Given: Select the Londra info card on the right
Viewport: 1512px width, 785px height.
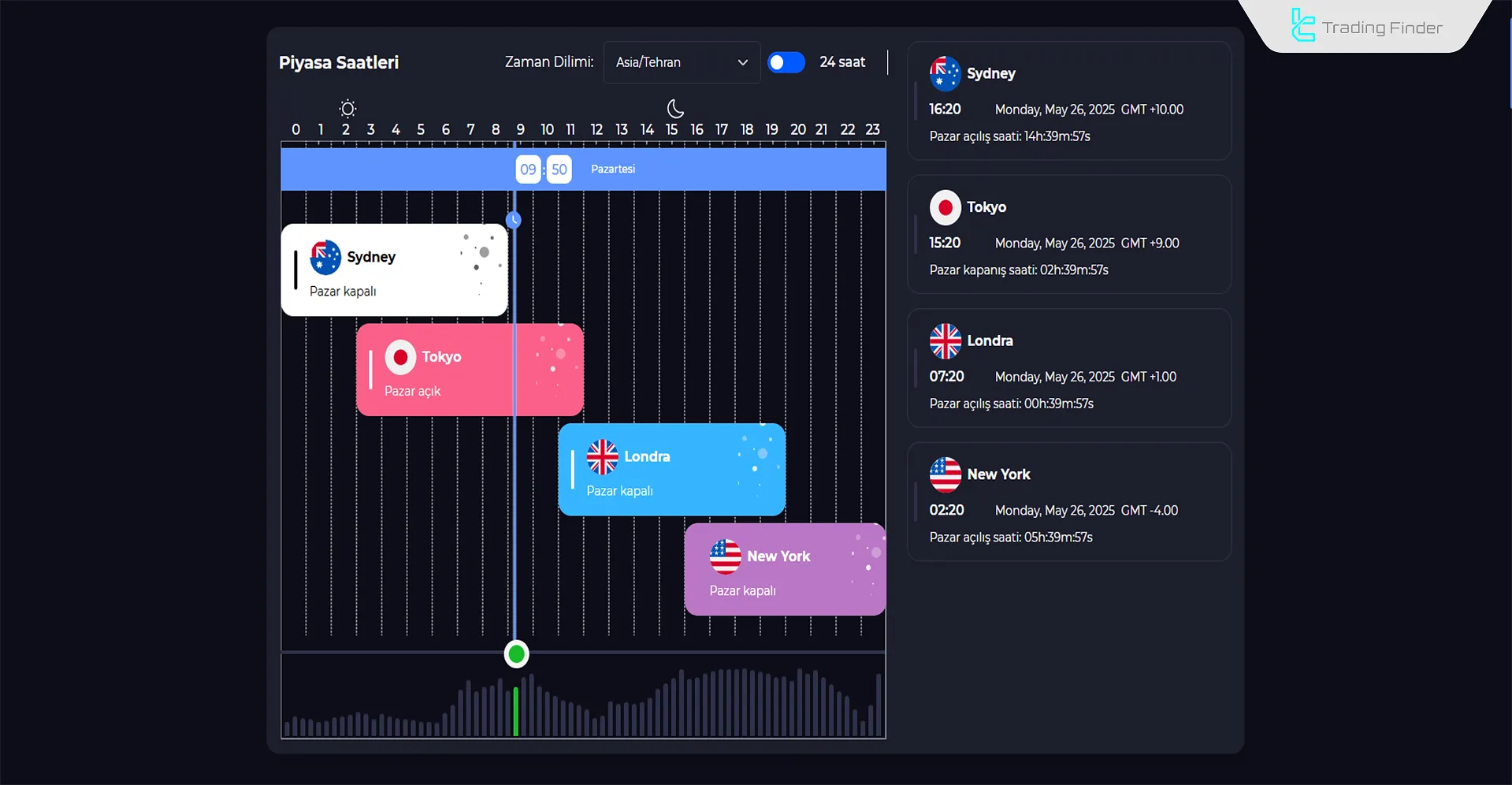Looking at the screenshot, I should coord(1068,368).
